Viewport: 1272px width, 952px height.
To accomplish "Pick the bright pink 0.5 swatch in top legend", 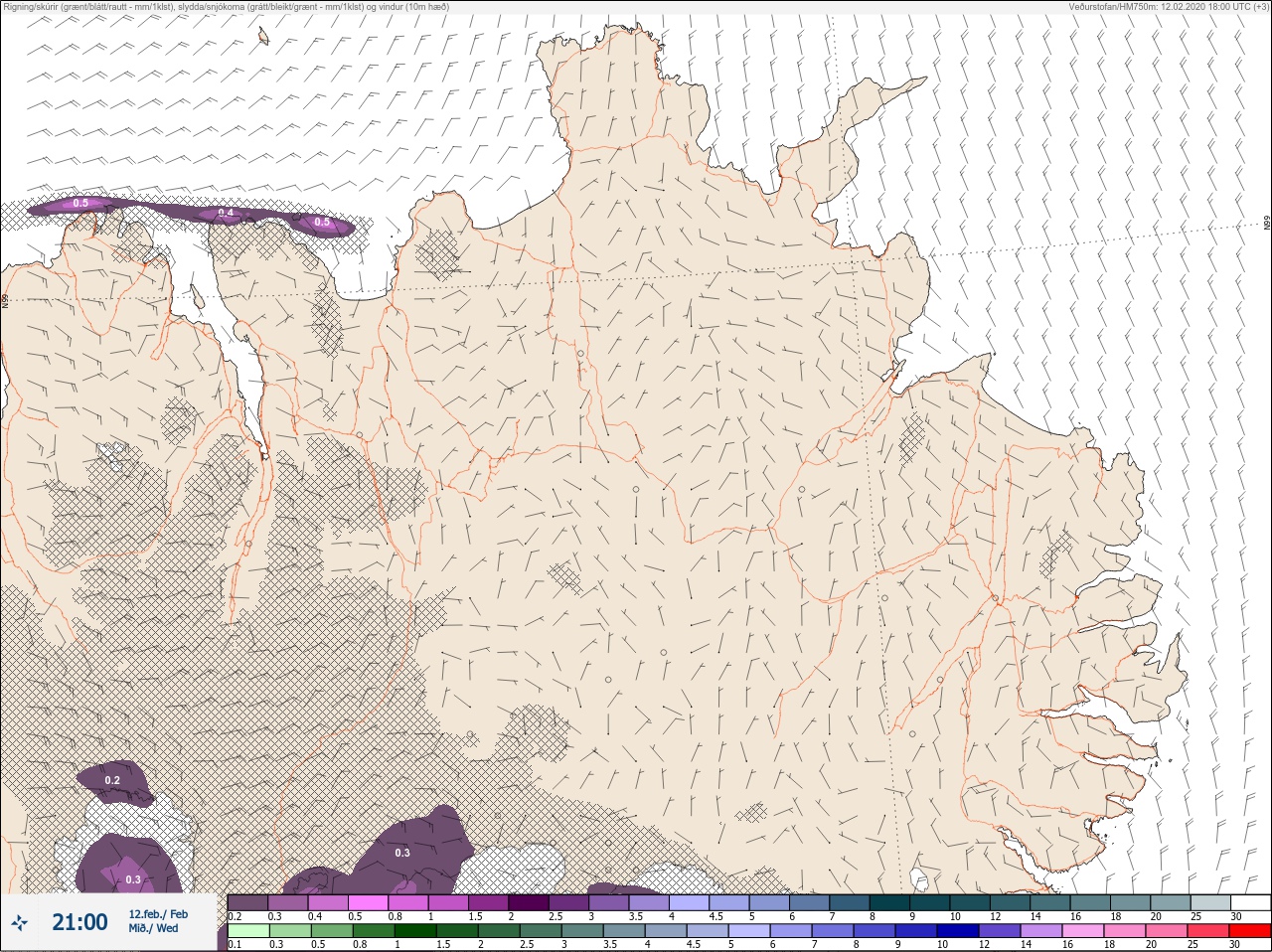I will (x=368, y=903).
